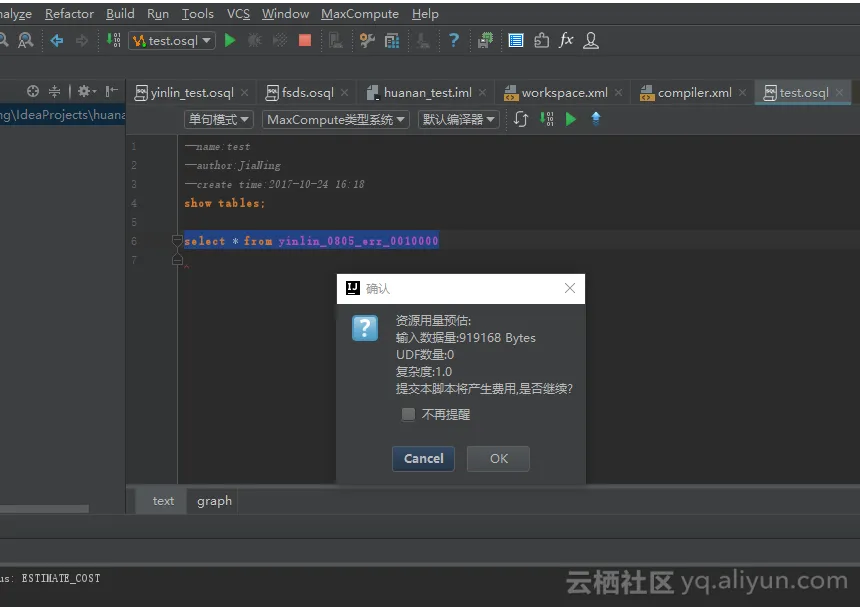Viewport: 860px width, 607px height.
Task: Click the fx function icon in toolbar
Action: point(566,40)
